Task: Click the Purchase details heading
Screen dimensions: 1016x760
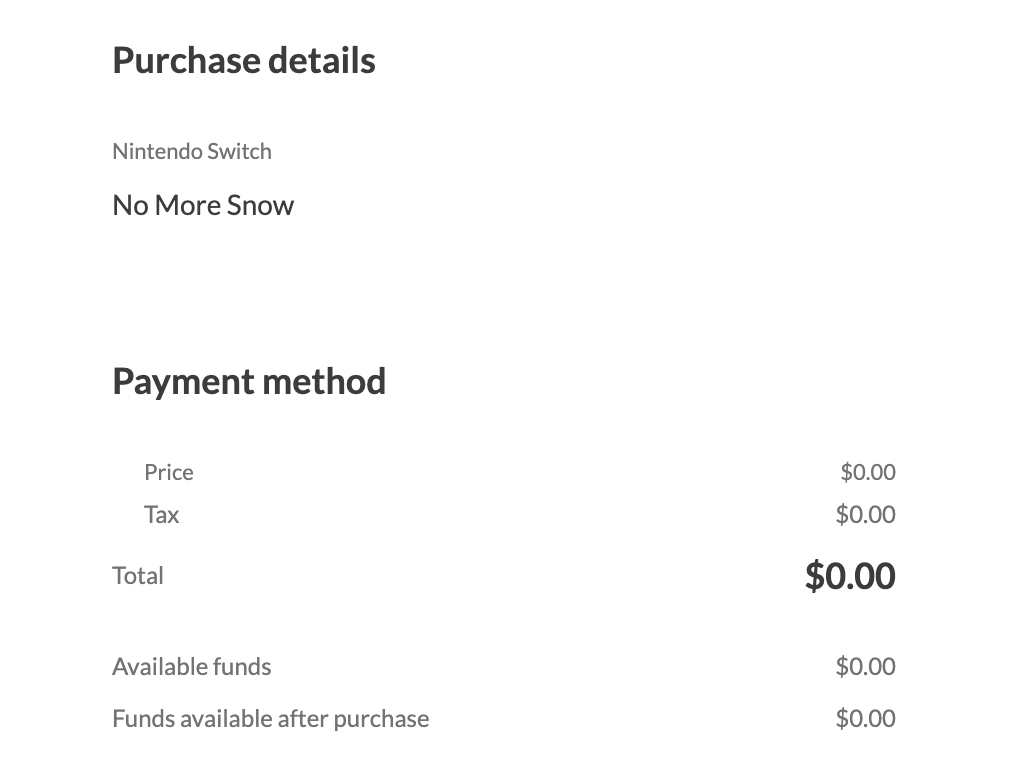Action: (243, 60)
